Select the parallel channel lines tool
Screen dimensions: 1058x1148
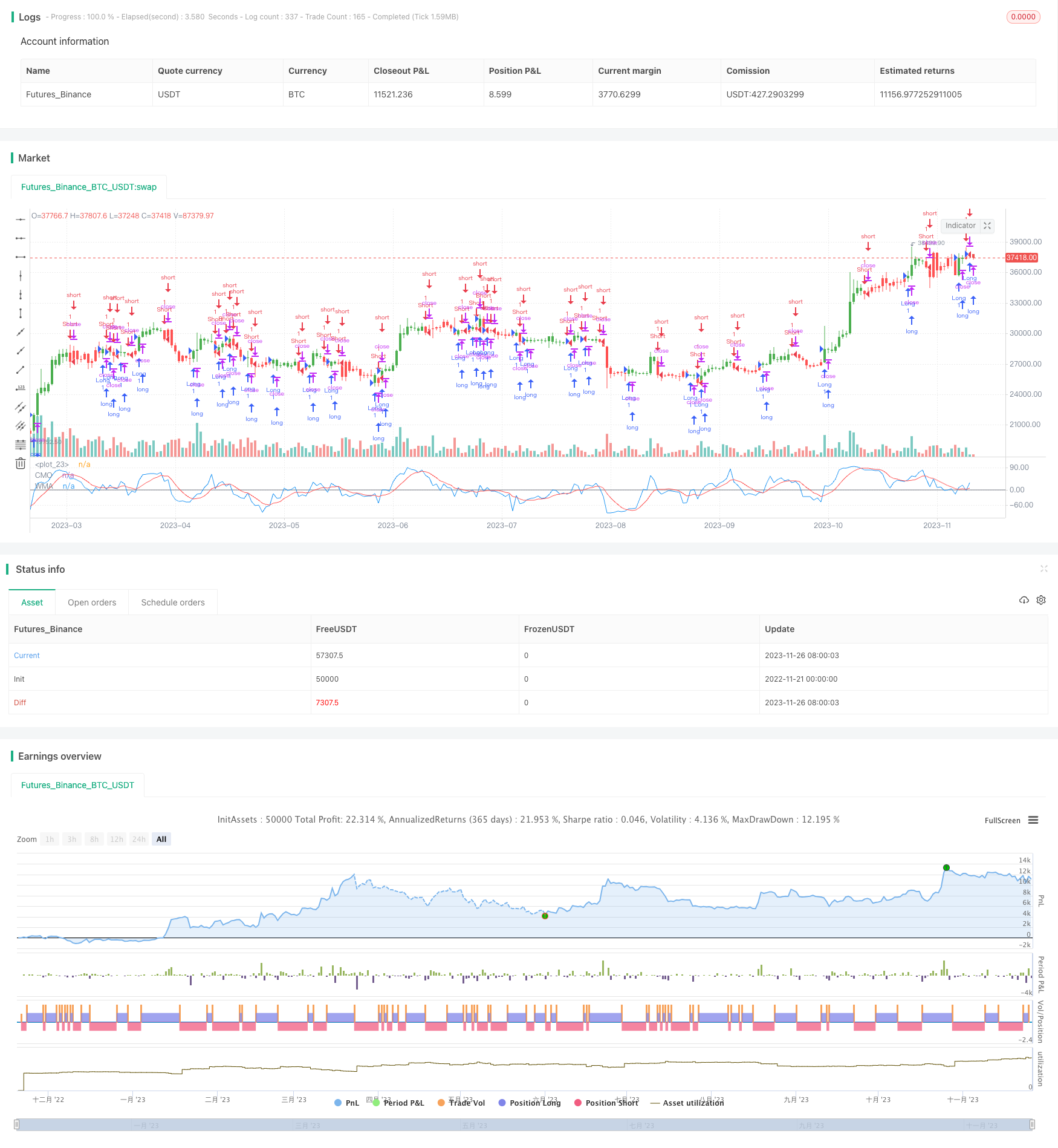(21, 407)
